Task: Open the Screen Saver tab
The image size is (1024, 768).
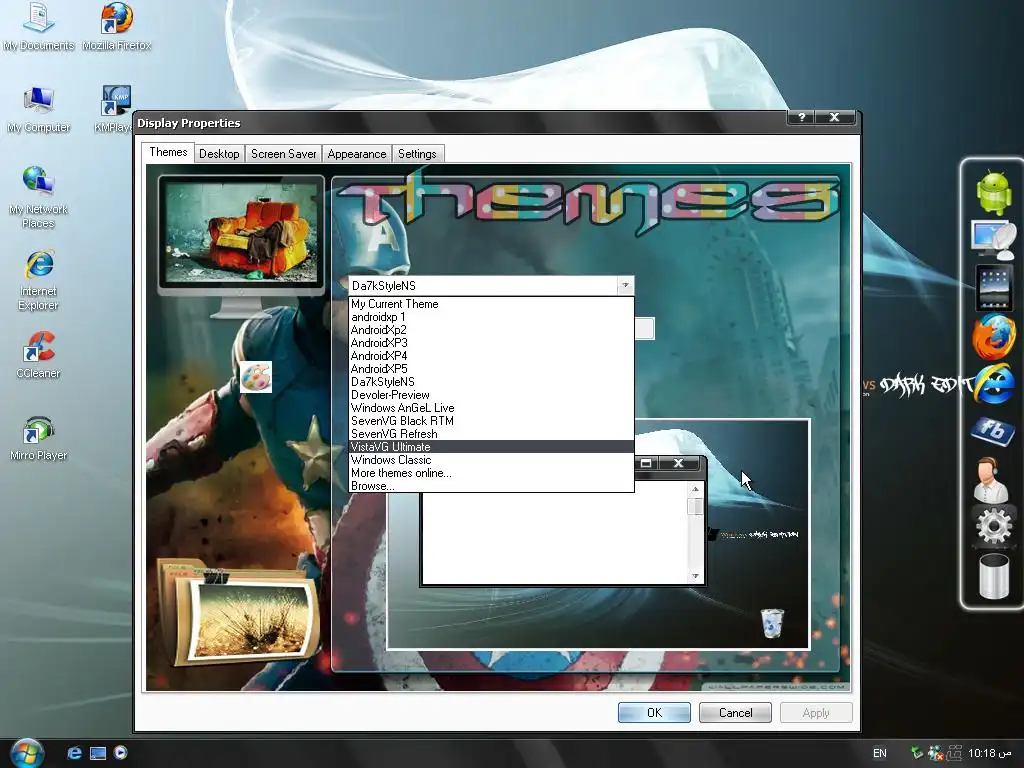Action: coord(283,154)
